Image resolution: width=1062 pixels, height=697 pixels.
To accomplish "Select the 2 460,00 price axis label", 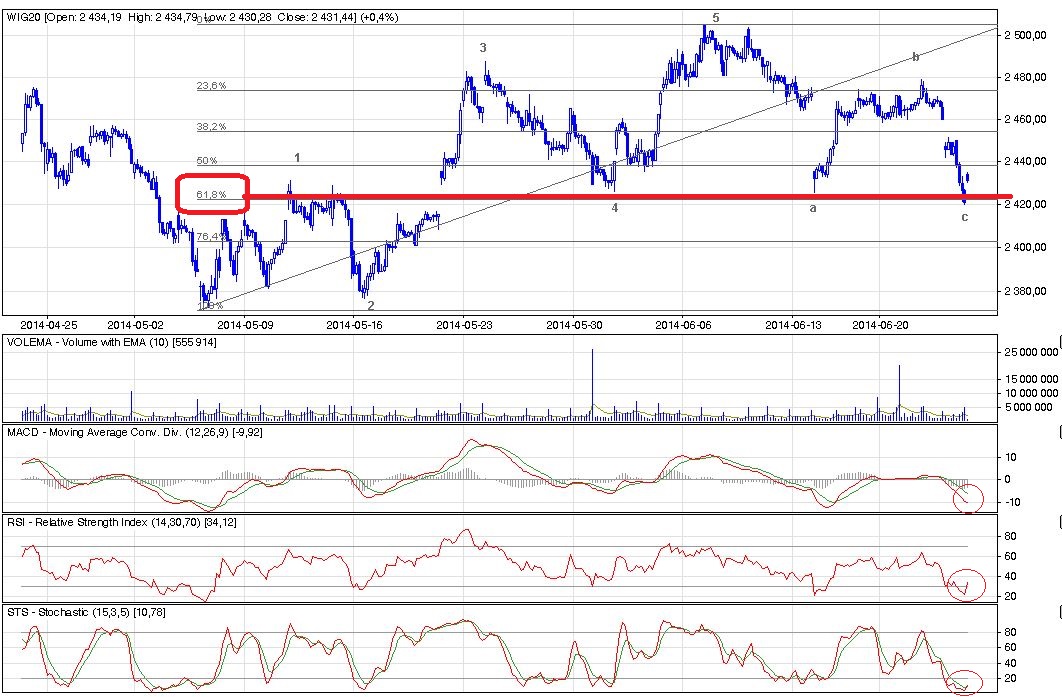I will 1025,119.
